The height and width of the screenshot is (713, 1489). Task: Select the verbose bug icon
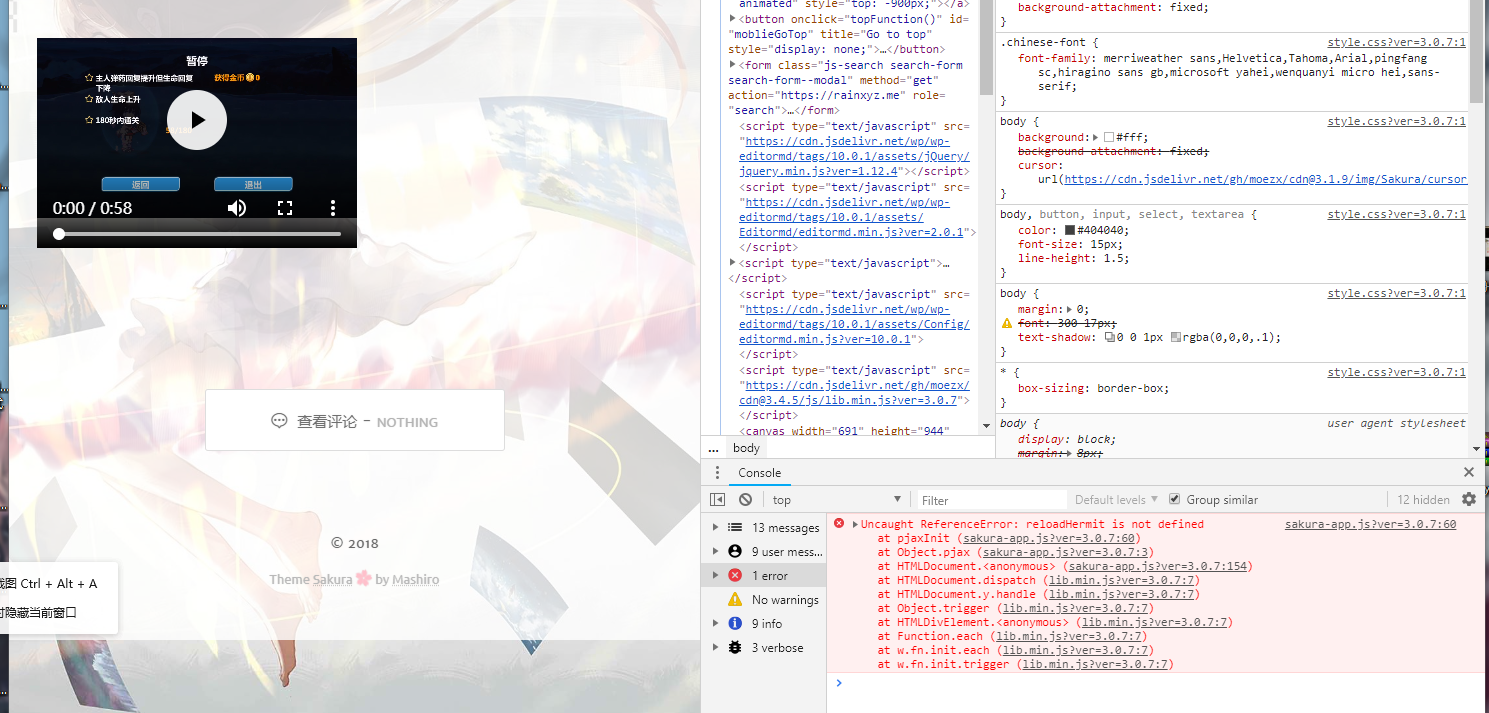(735, 647)
